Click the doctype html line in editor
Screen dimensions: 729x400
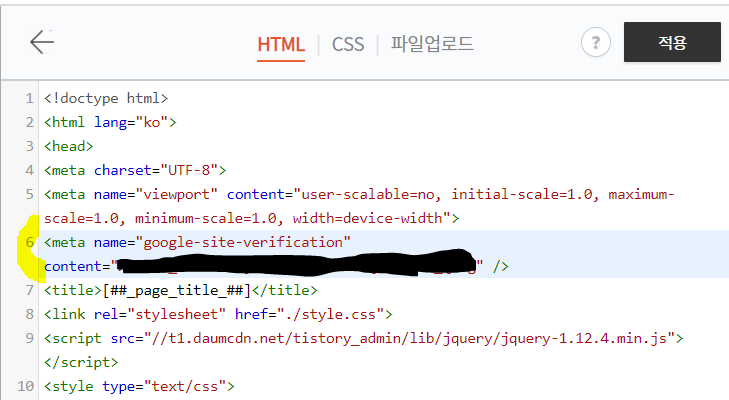click(x=106, y=99)
